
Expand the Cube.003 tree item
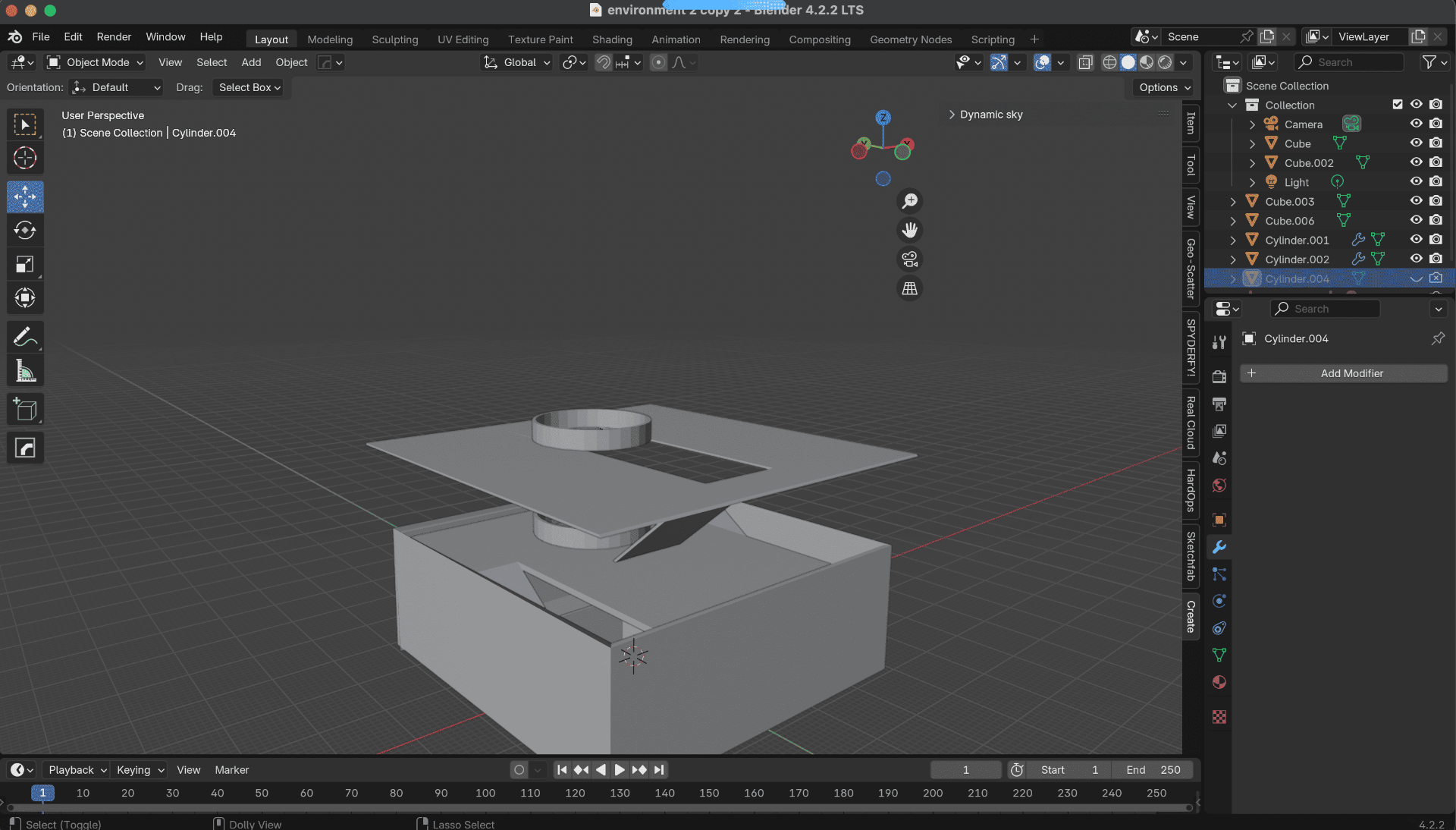pos(1233,202)
